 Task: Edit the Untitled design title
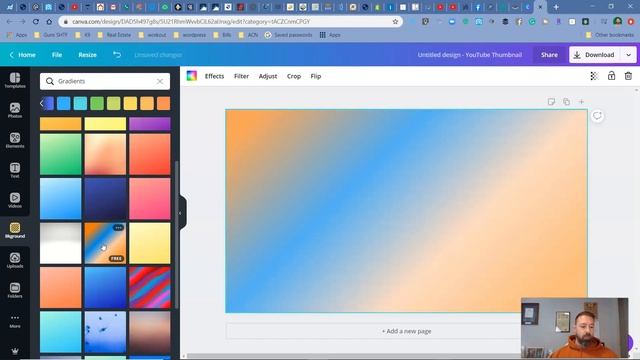[x=469, y=55]
